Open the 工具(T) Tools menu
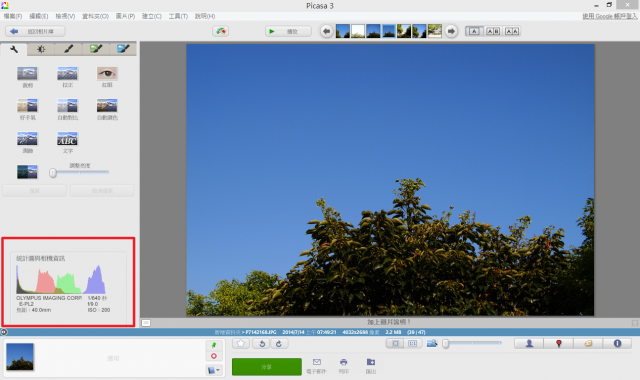The width and height of the screenshot is (640, 380). pyautogui.click(x=178, y=16)
